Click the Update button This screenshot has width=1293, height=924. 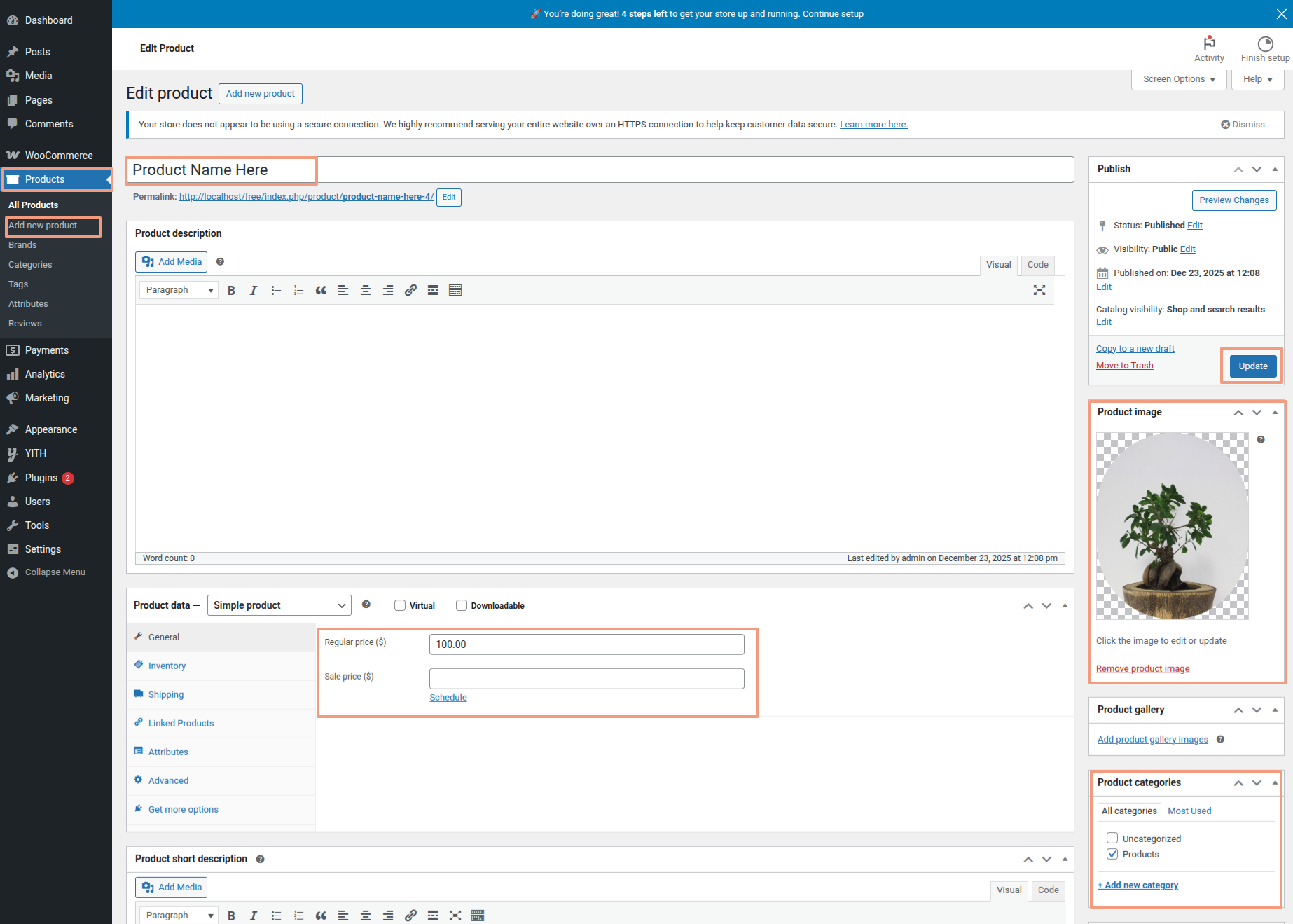pyautogui.click(x=1252, y=366)
